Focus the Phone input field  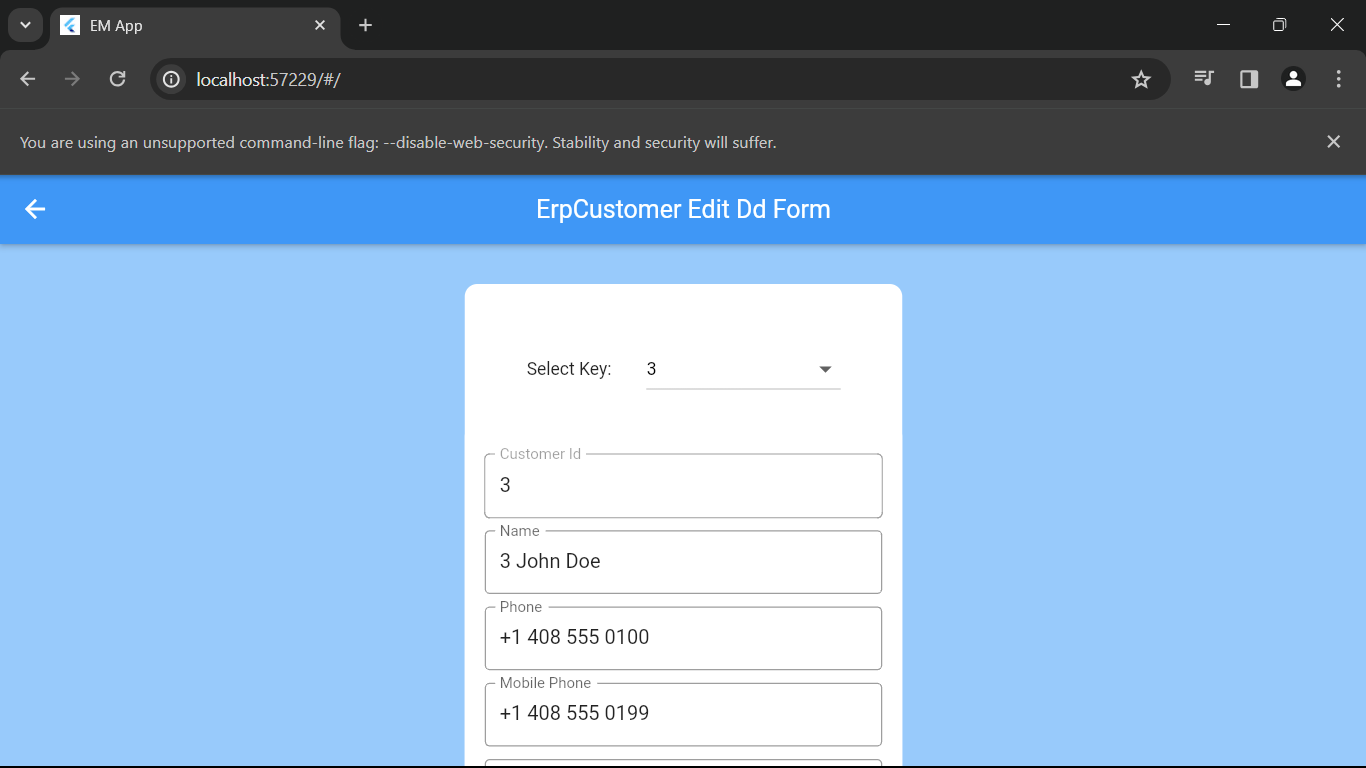(683, 638)
